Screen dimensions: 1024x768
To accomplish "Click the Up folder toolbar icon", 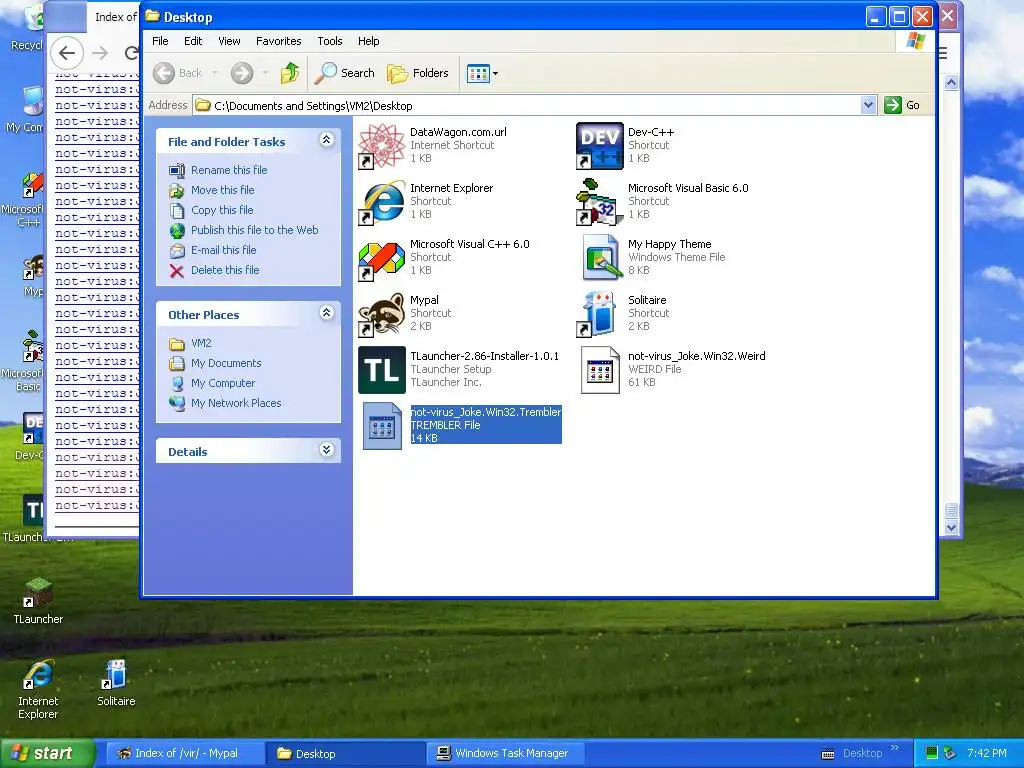I will pyautogui.click(x=290, y=73).
